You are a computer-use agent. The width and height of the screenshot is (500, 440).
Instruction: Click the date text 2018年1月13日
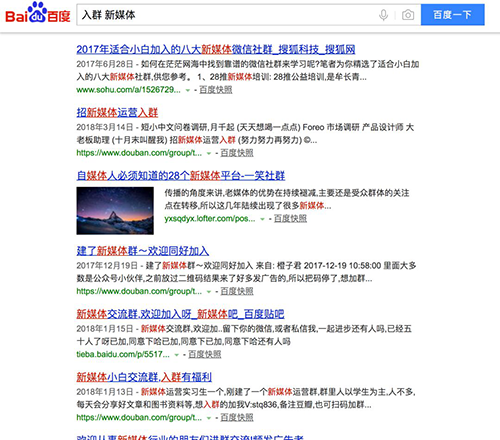click(105, 392)
